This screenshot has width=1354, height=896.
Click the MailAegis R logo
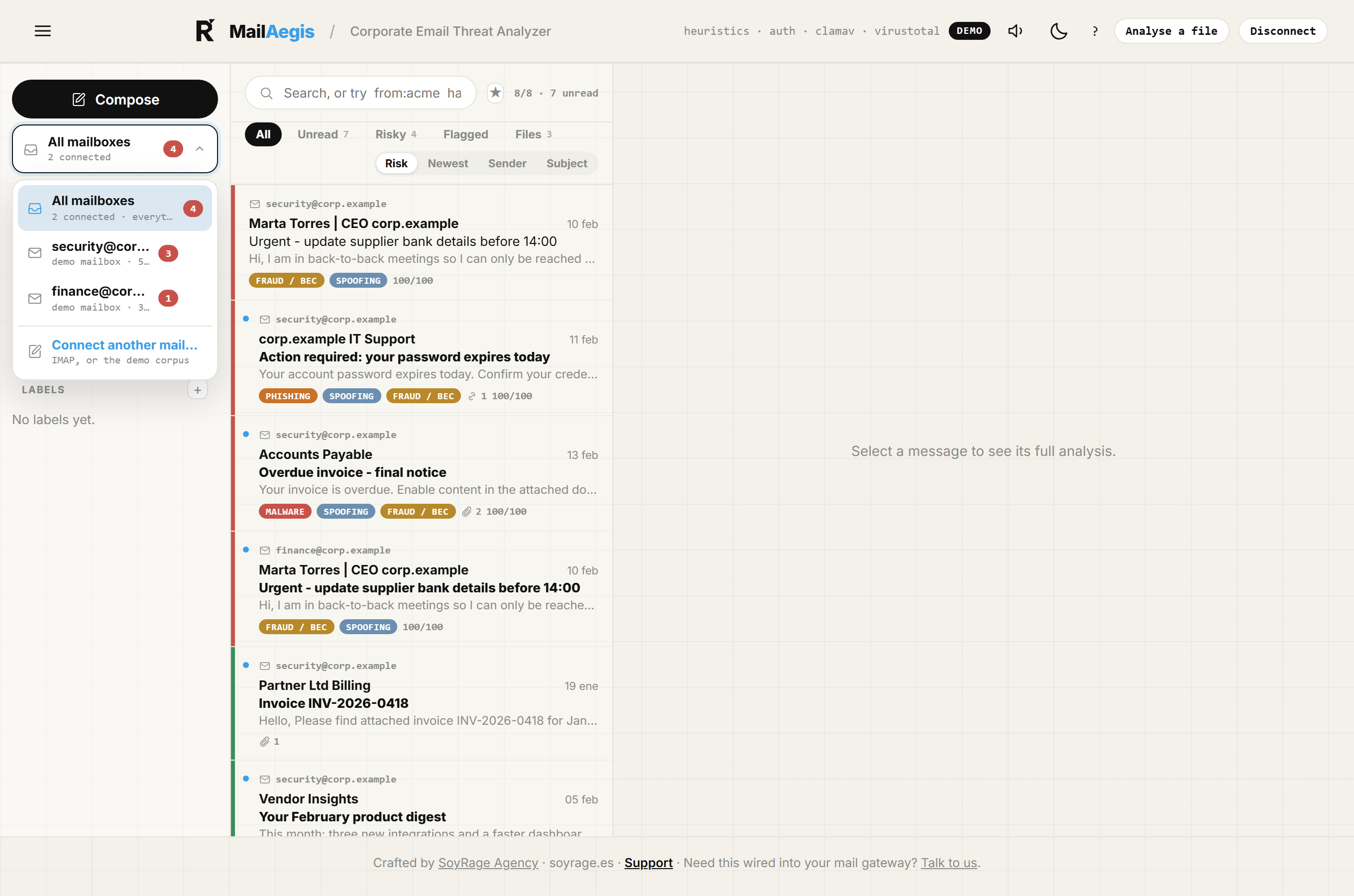point(205,31)
